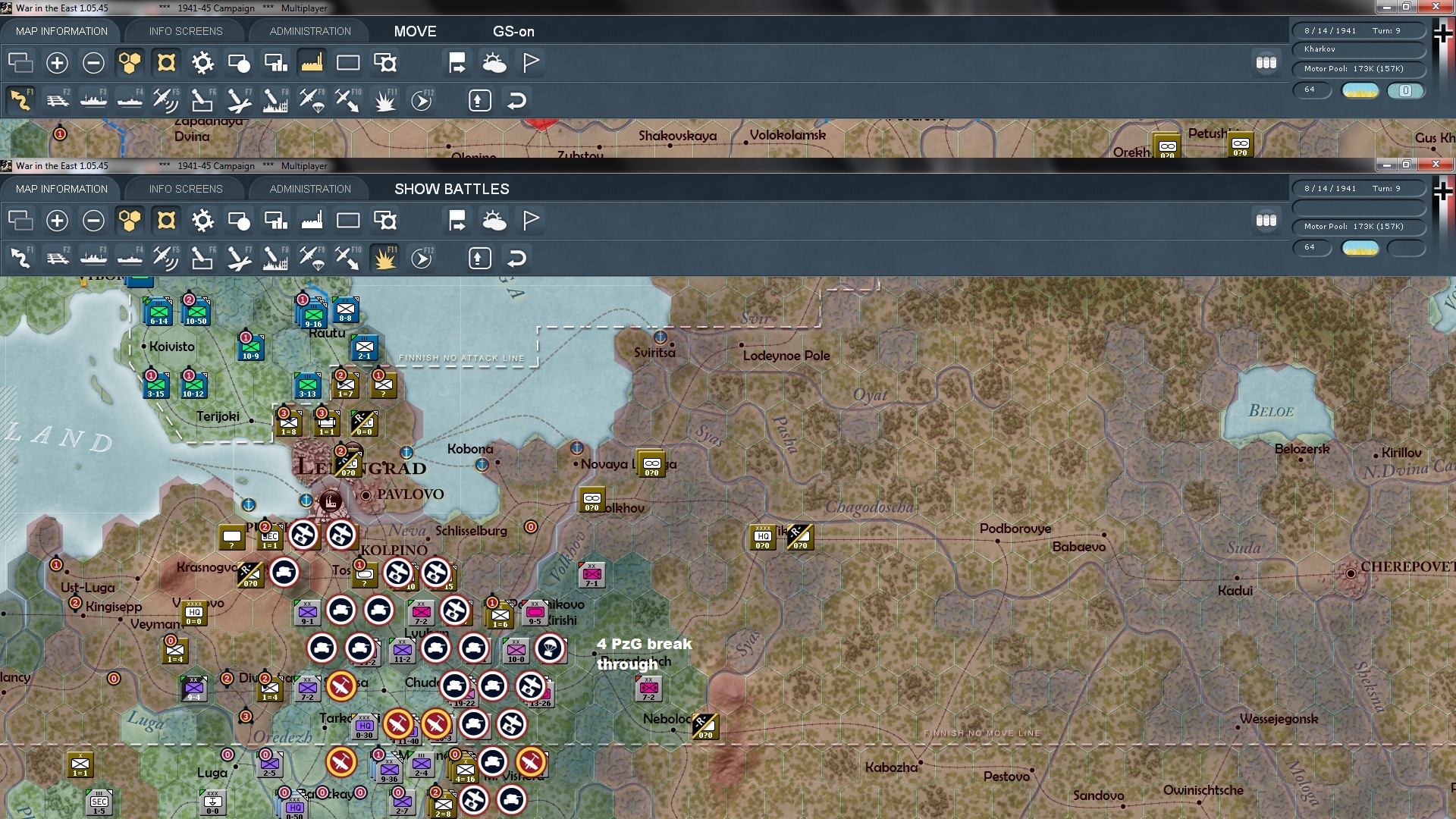Select F3 naval transport in top window
Image resolution: width=1456 pixels, height=819 pixels.
(93, 100)
